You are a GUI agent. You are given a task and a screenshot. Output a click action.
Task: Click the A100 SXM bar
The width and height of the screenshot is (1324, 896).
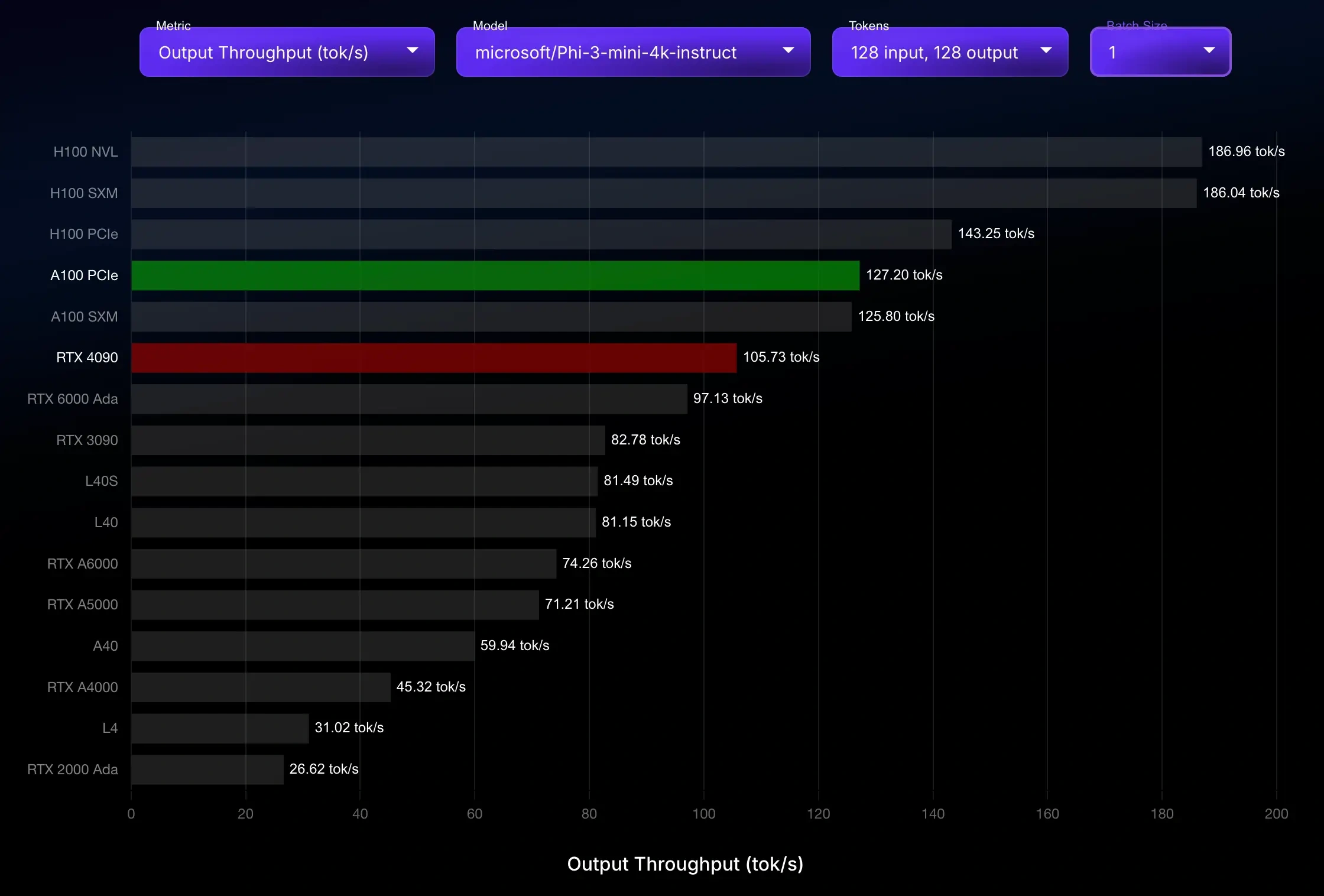491,317
